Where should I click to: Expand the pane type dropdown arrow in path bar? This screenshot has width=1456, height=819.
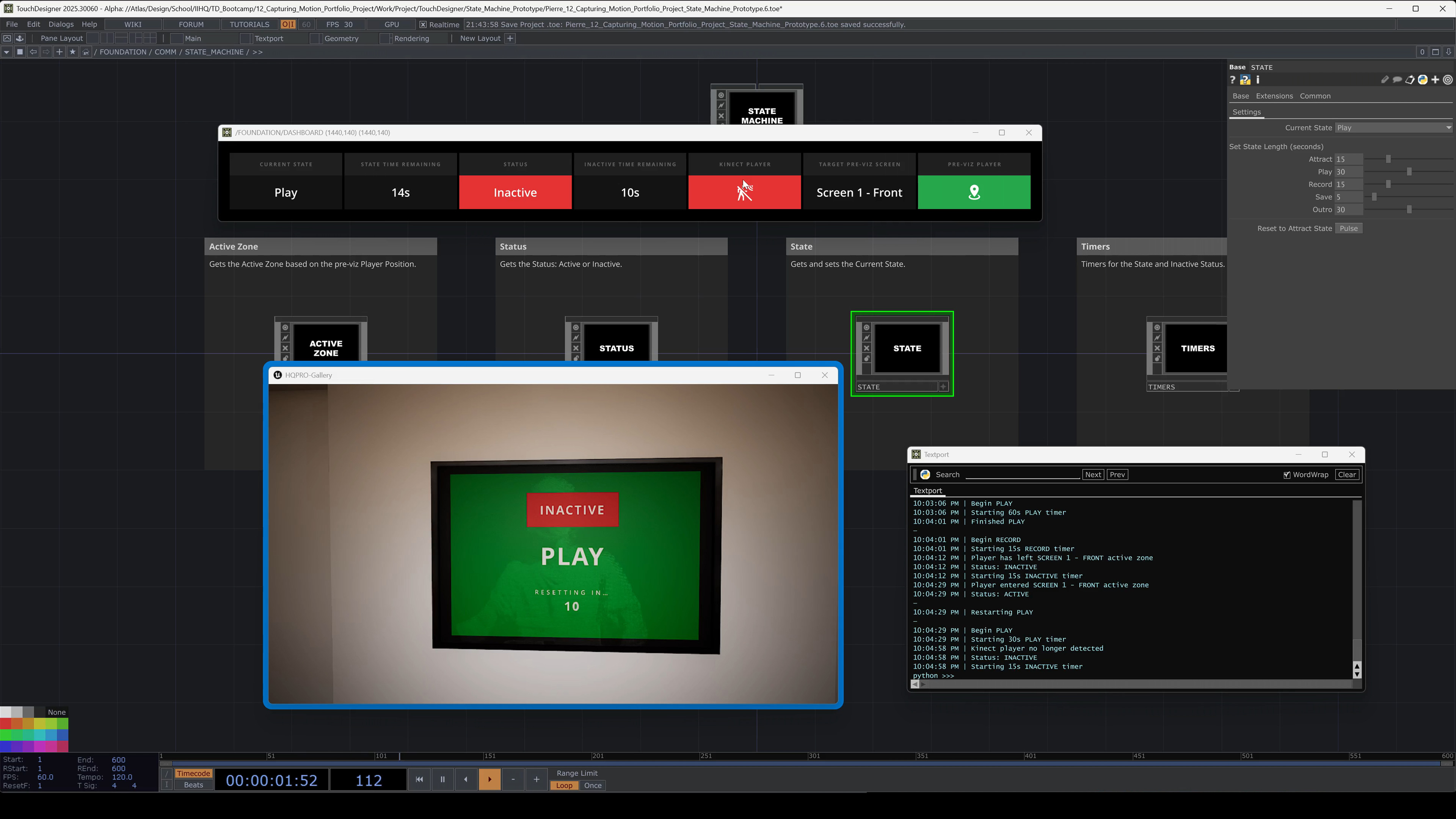pyautogui.click(x=6, y=52)
